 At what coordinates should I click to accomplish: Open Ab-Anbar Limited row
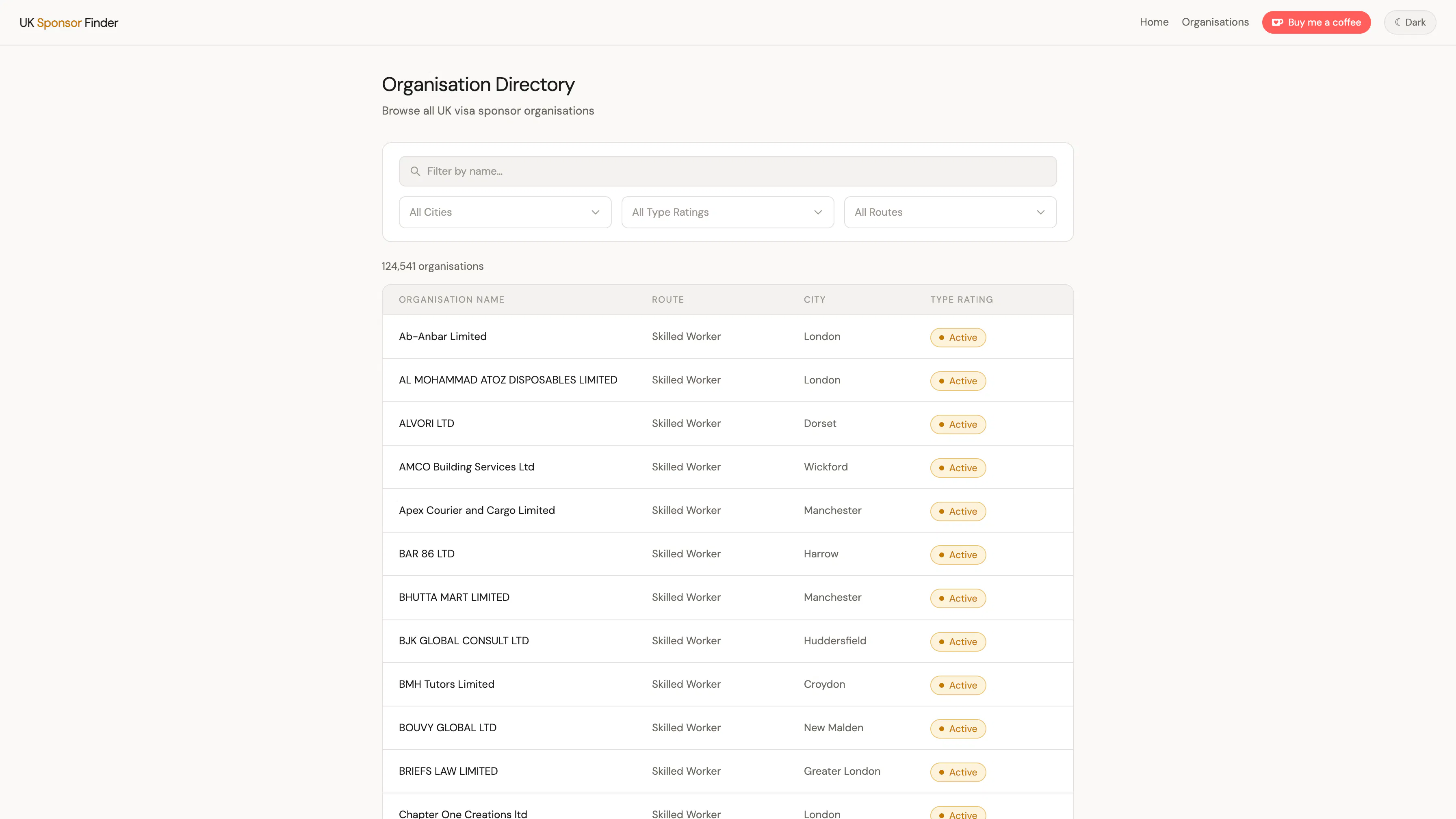tap(728, 337)
